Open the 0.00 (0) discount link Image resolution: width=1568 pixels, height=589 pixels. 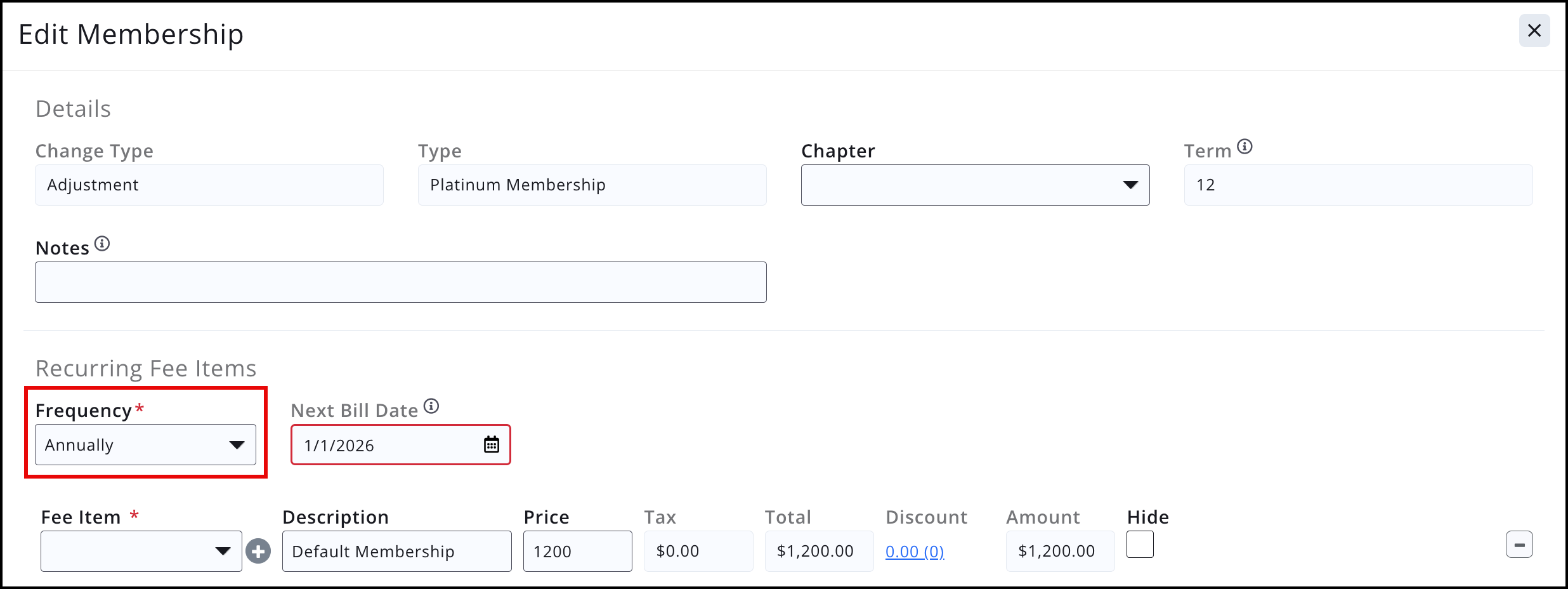pyautogui.click(x=915, y=552)
